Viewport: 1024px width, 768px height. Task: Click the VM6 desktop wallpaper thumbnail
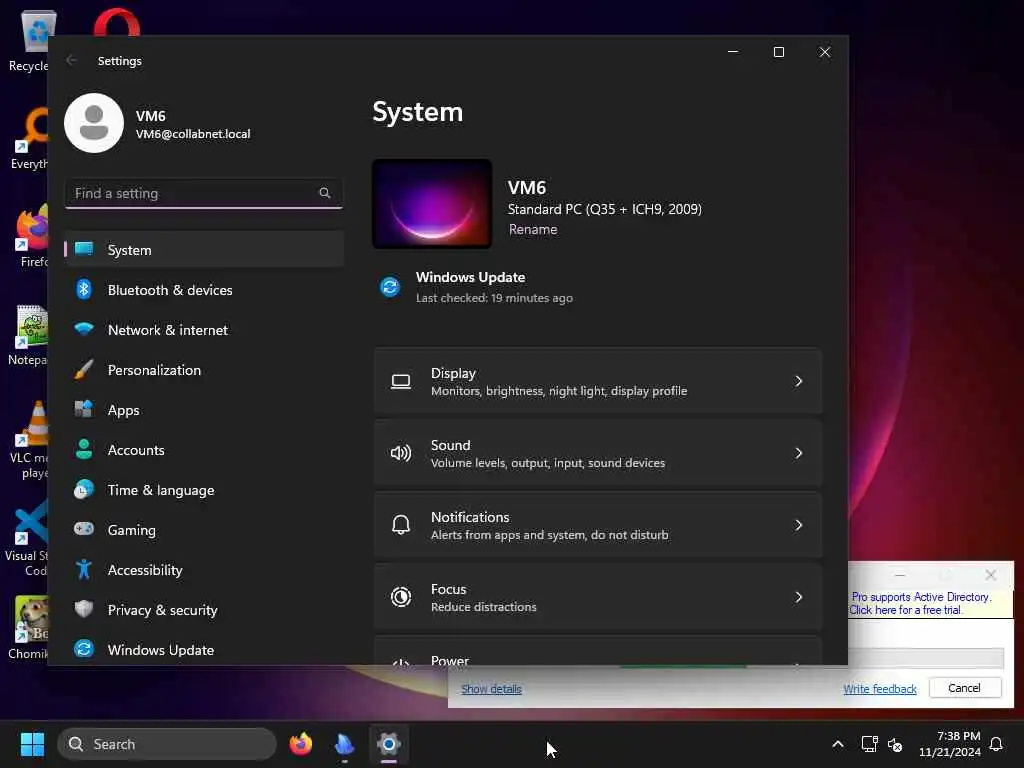[x=432, y=204]
